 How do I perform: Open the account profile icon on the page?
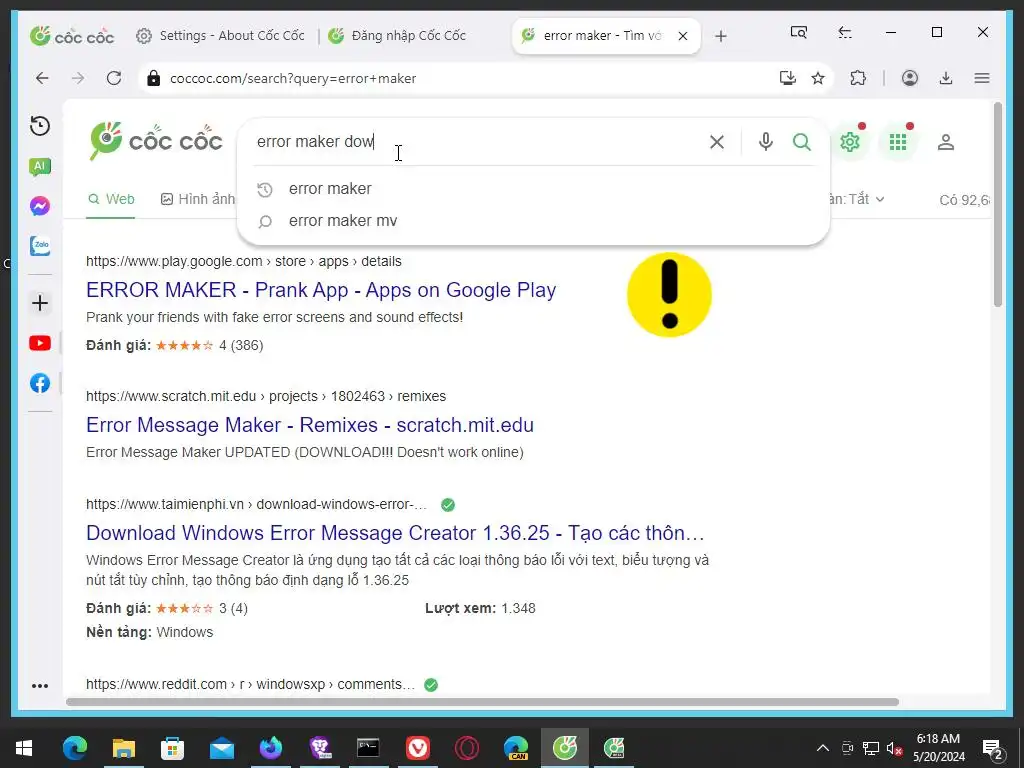tap(946, 142)
